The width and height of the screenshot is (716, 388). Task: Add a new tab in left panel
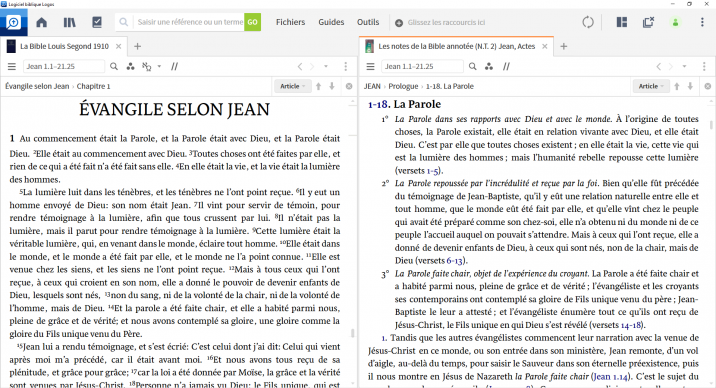(137, 46)
